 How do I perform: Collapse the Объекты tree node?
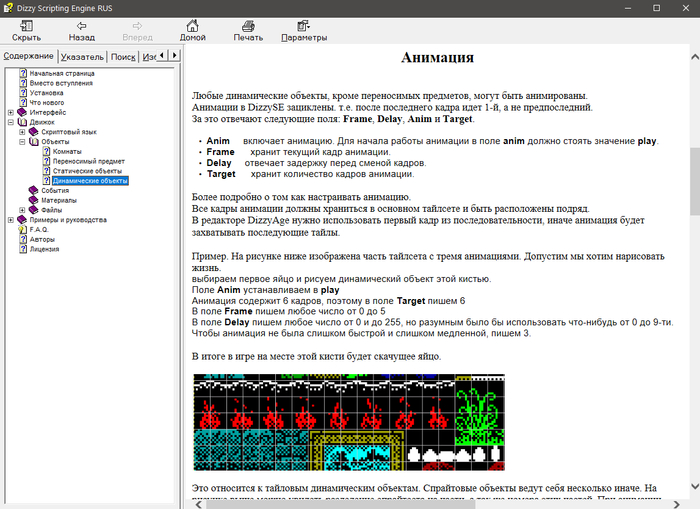tap(22, 142)
